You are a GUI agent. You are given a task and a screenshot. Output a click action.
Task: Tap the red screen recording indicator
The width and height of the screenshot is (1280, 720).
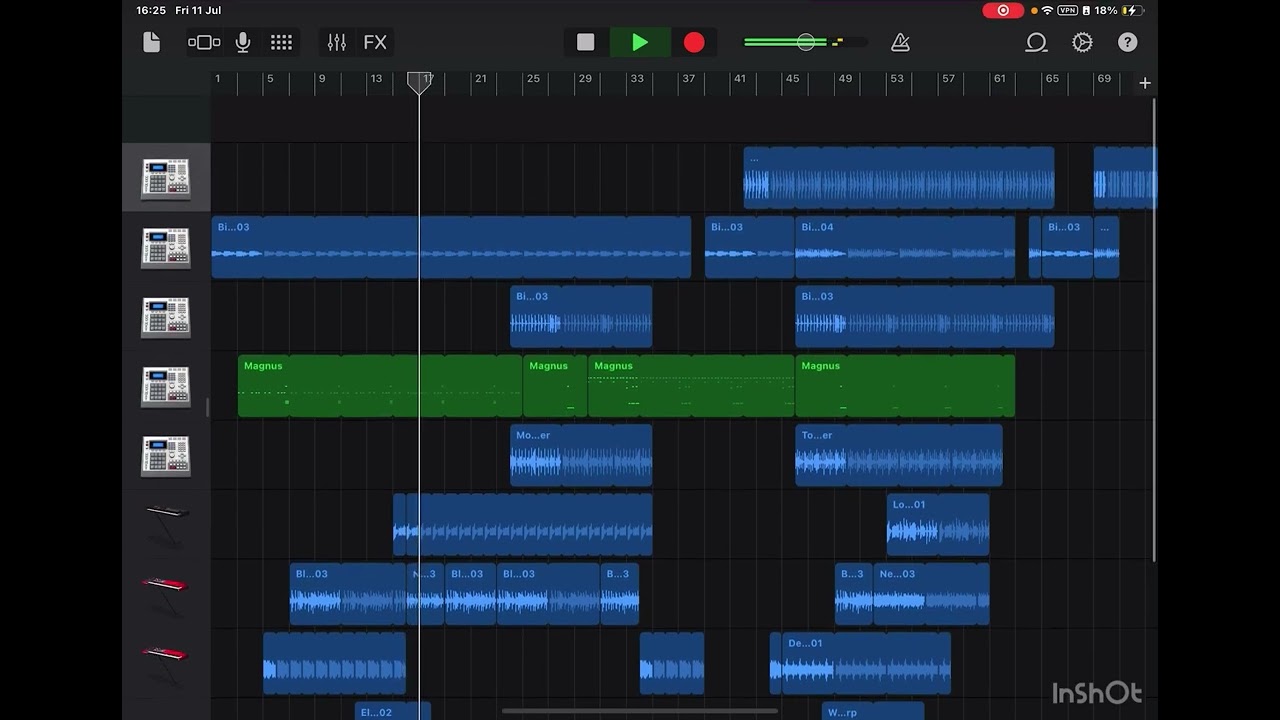click(1003, 10)
